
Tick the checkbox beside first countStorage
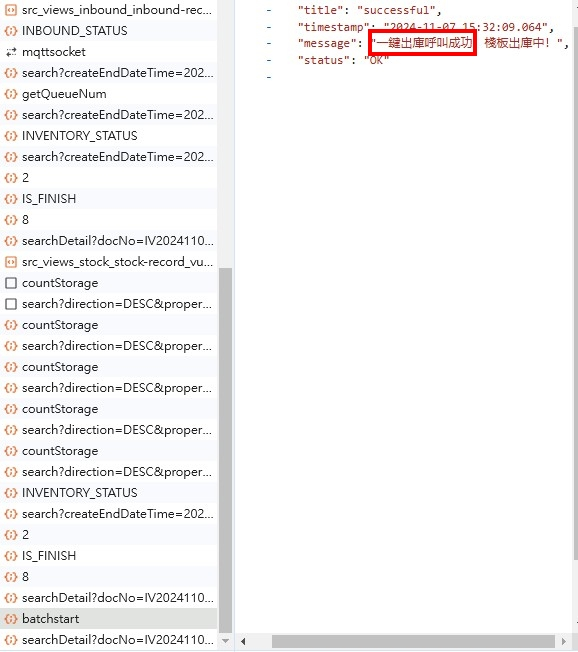click(x=11, y=283)
